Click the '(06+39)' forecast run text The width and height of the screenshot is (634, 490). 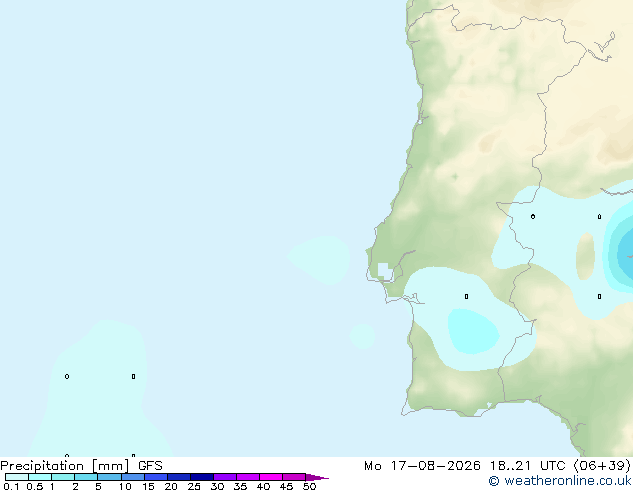602,466
